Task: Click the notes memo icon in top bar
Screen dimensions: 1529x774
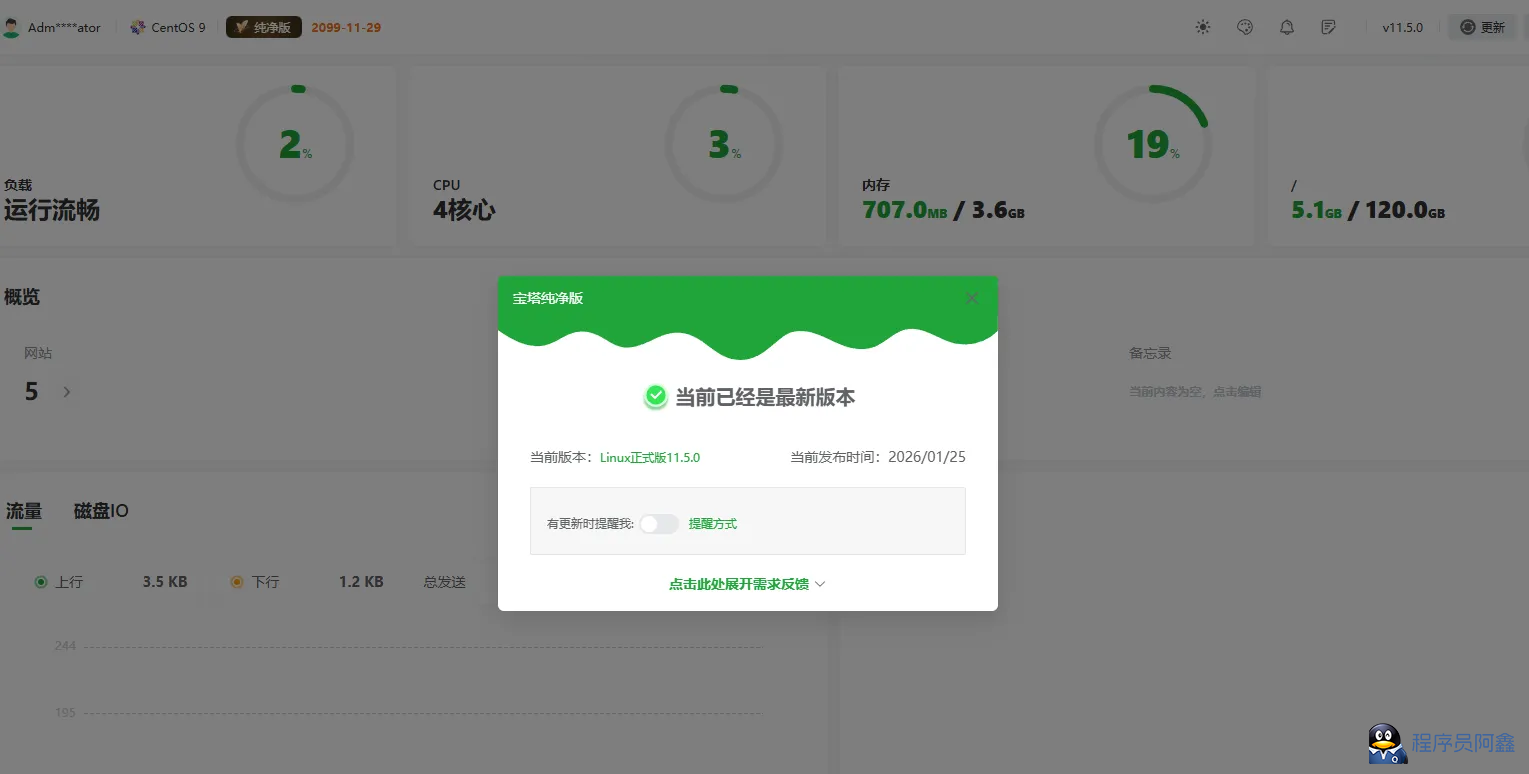Action: click(x=1328, y=27)
